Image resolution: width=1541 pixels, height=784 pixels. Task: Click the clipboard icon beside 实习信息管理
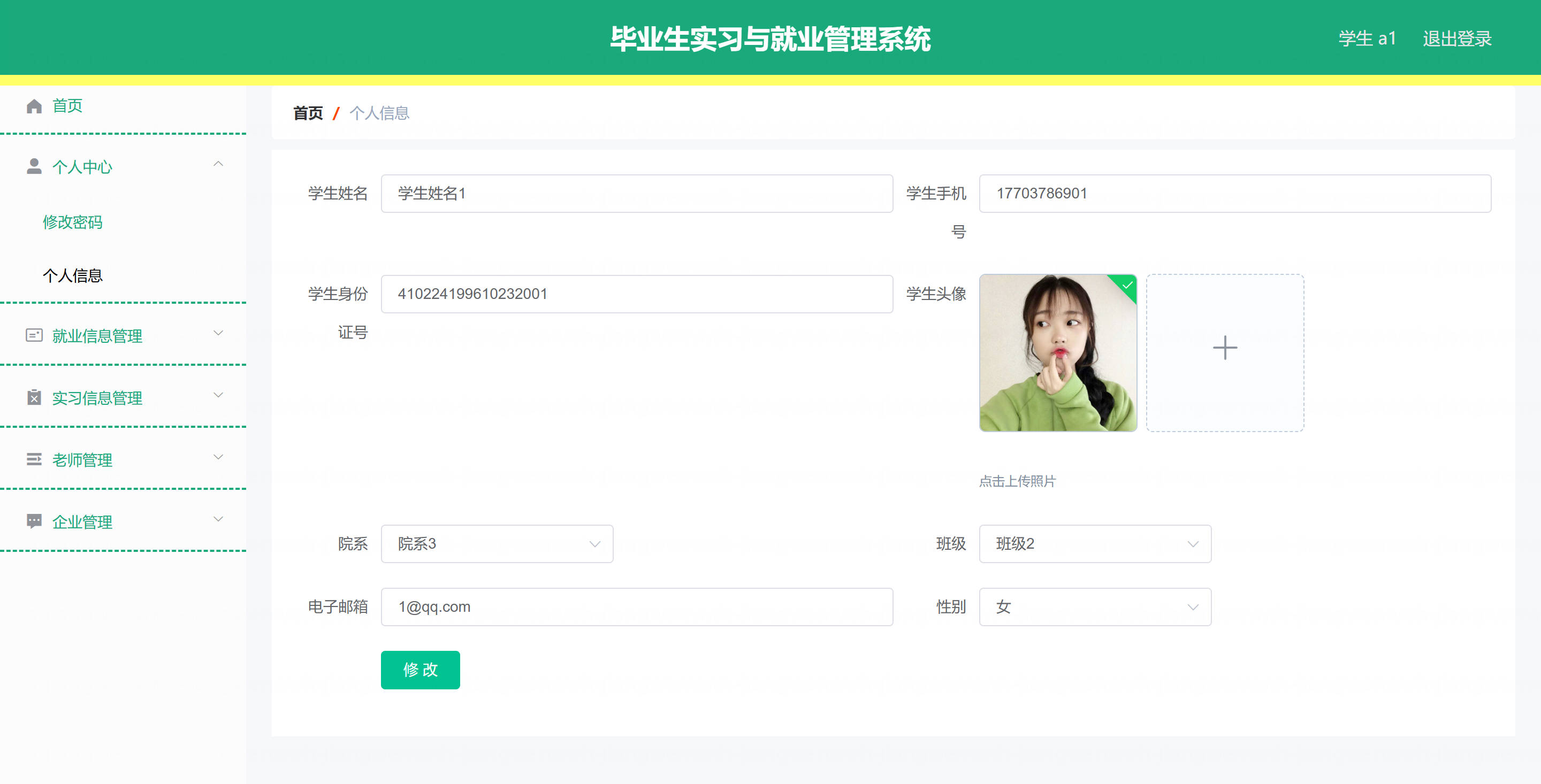pos(34,398)
